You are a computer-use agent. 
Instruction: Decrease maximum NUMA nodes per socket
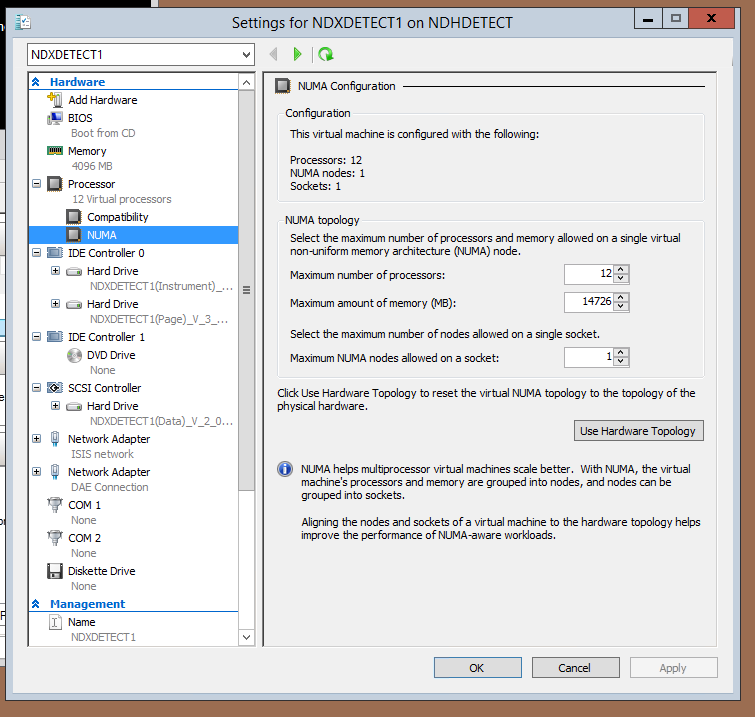coord(621,362)
